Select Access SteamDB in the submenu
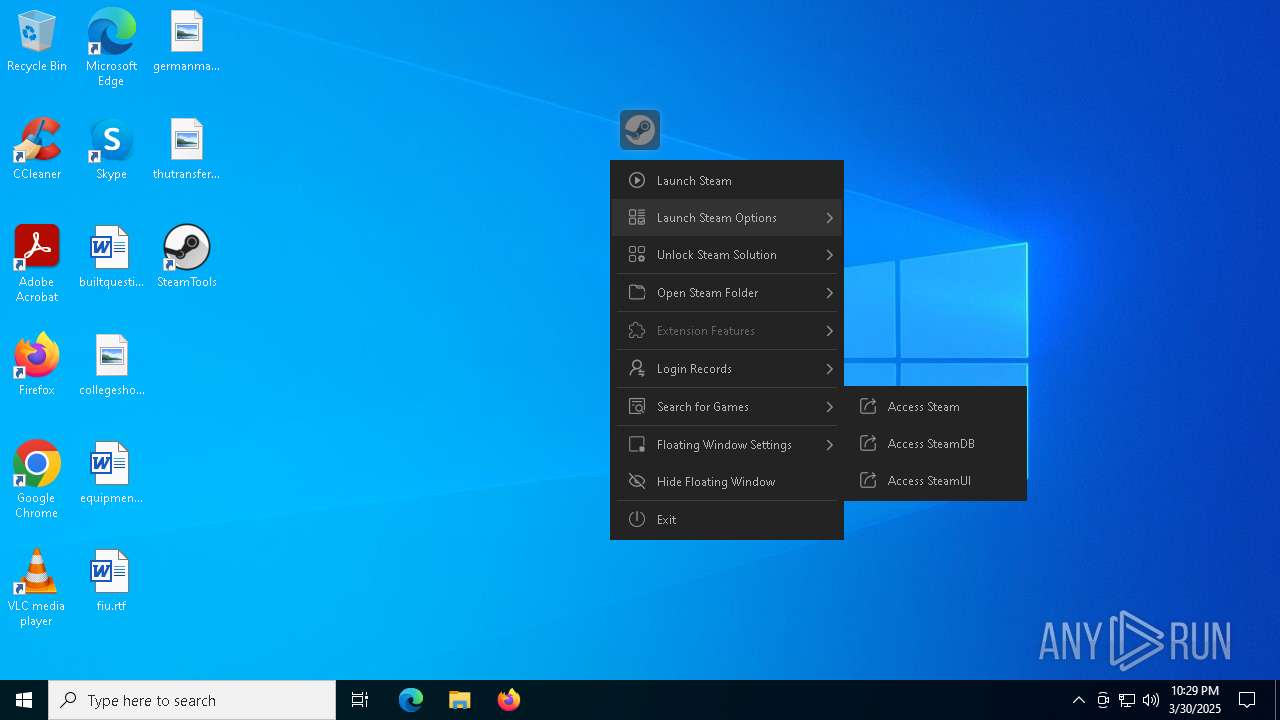 point(935,443)
